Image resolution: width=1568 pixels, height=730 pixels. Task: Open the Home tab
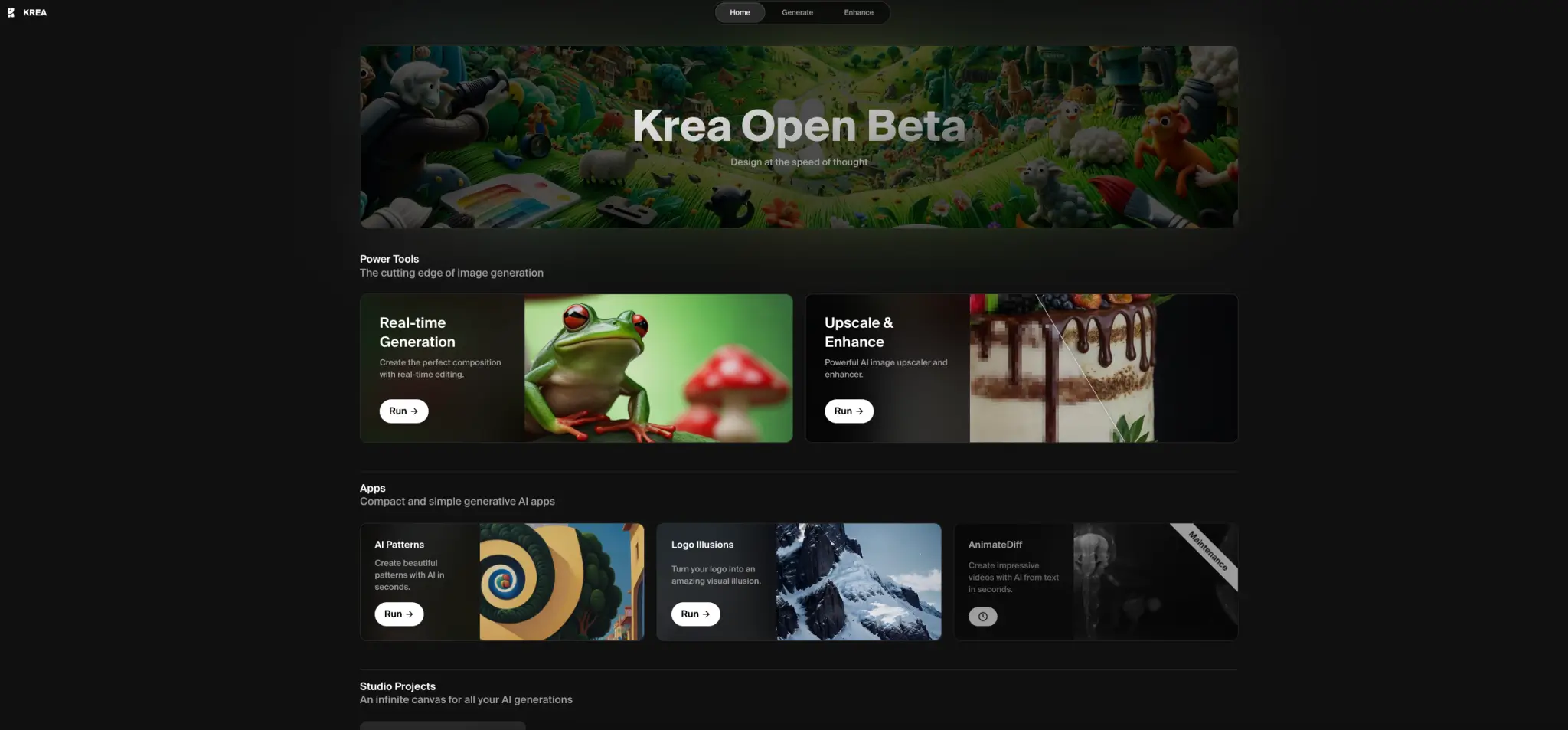(x=740, y=12)
